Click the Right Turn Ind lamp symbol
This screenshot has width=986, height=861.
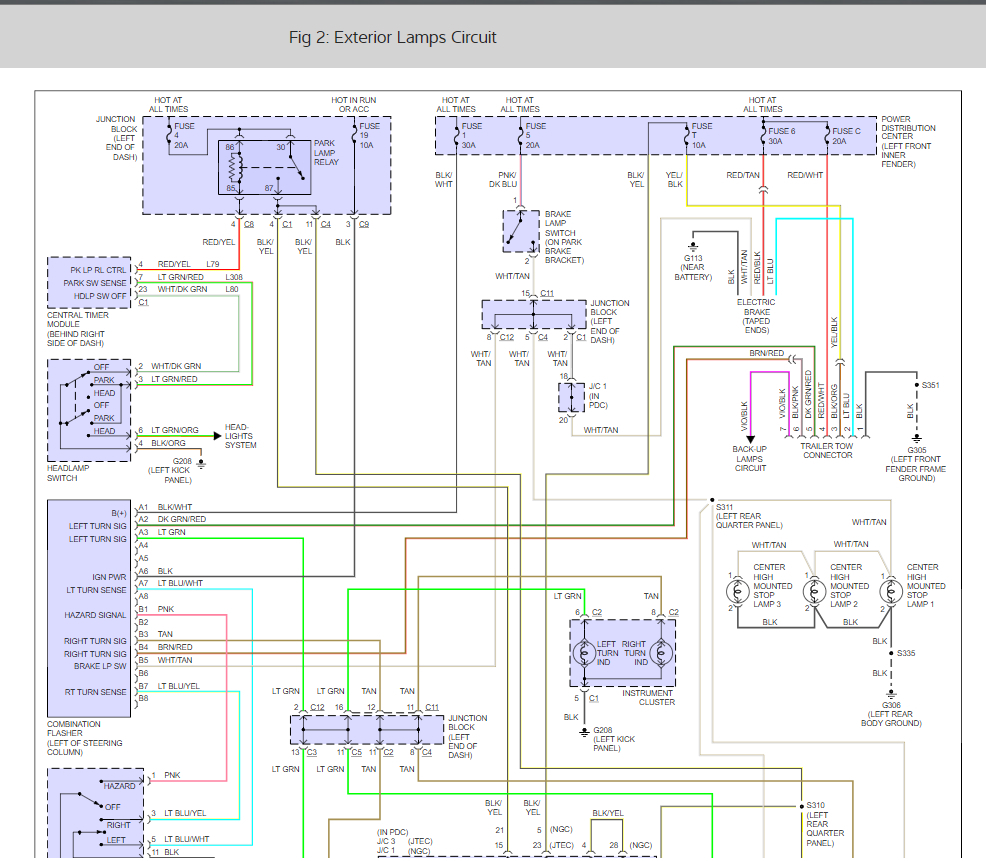coord(661,653)
